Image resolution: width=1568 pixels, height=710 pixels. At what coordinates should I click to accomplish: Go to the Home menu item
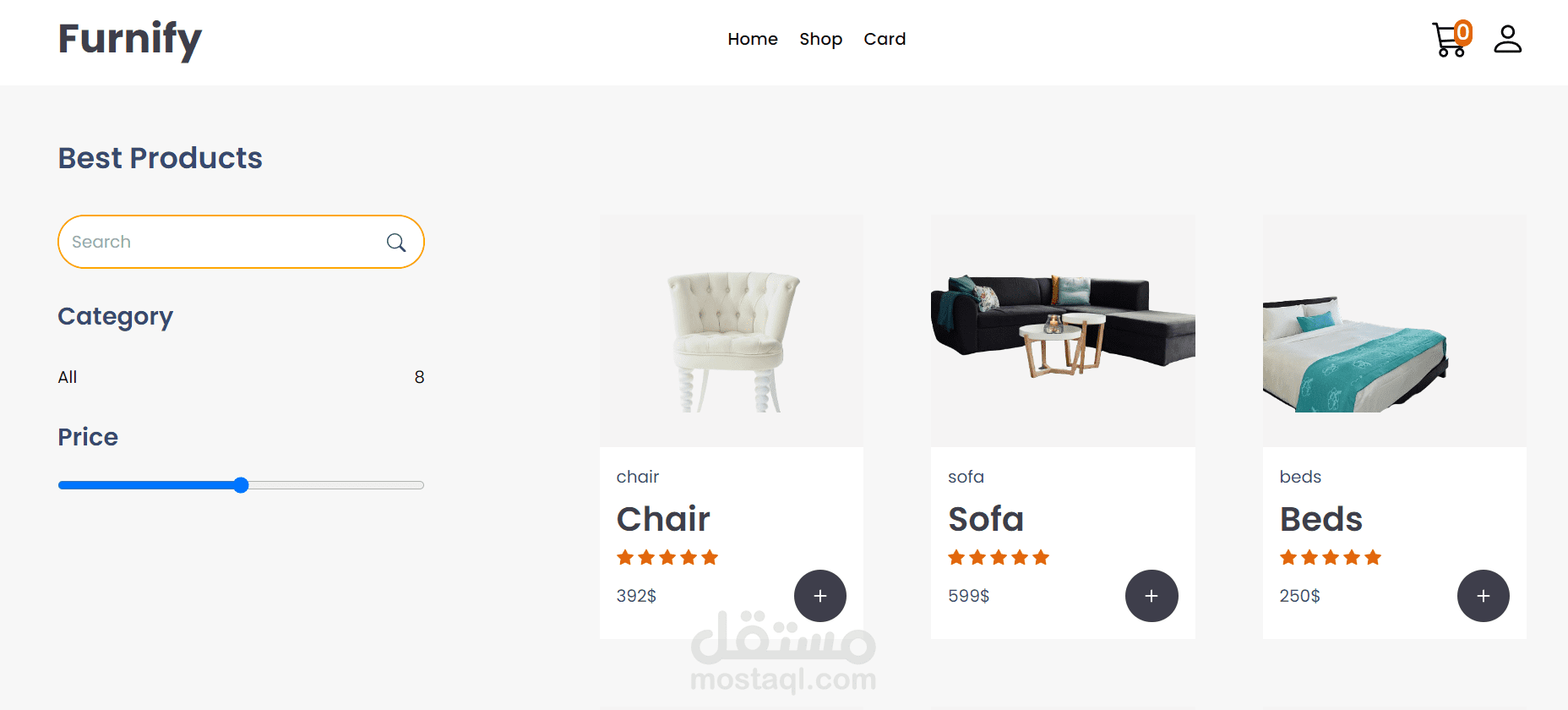click(753, 39)
